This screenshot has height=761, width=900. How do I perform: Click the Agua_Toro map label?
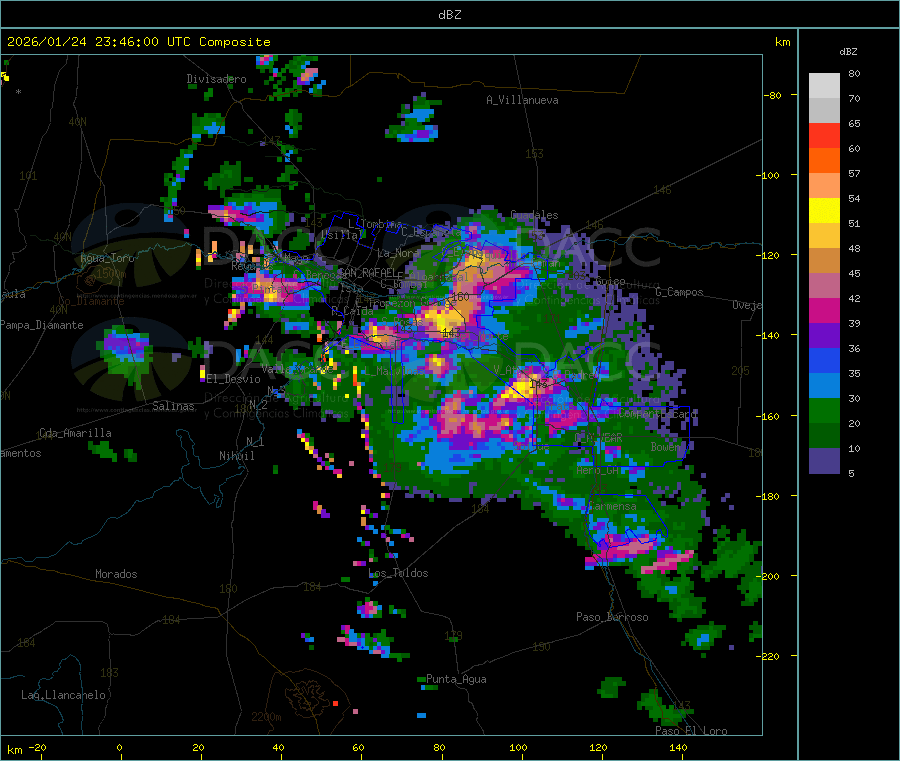tap(107, 258)
